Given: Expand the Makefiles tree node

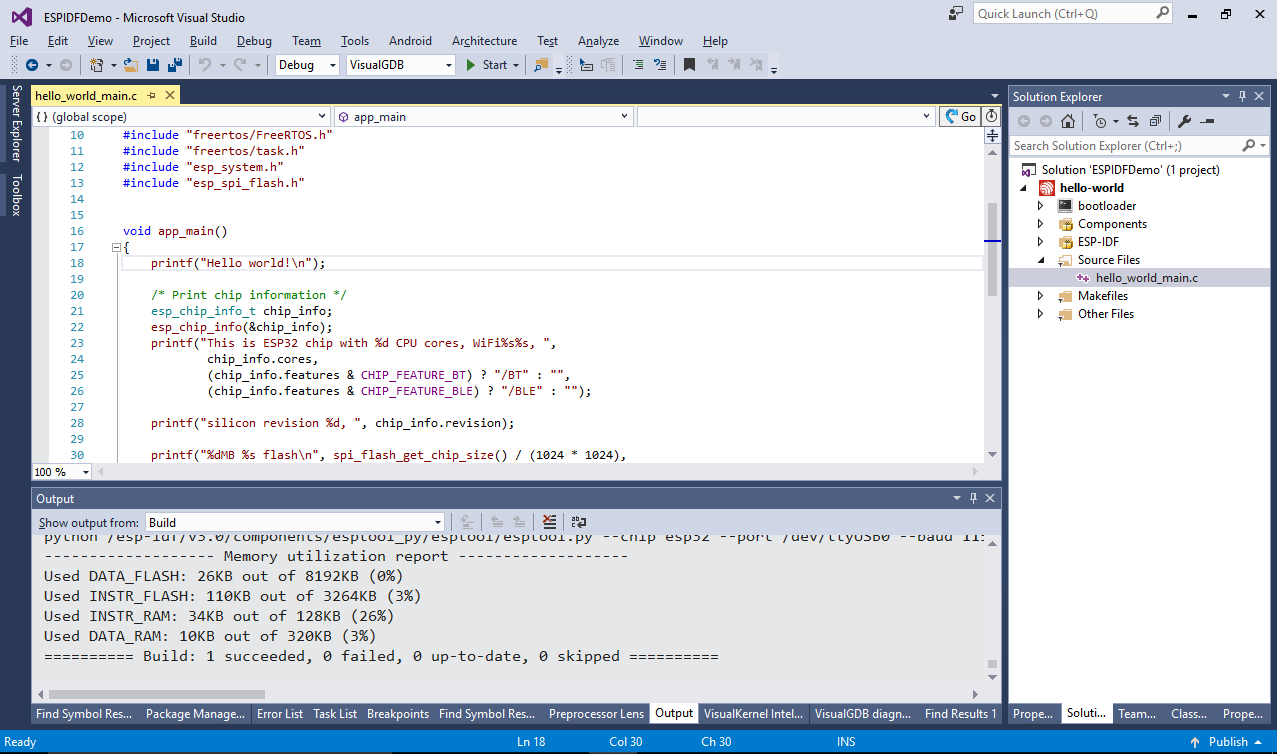Looking at the screenshot, I should pyautogui.click(x=1040, y=296).
